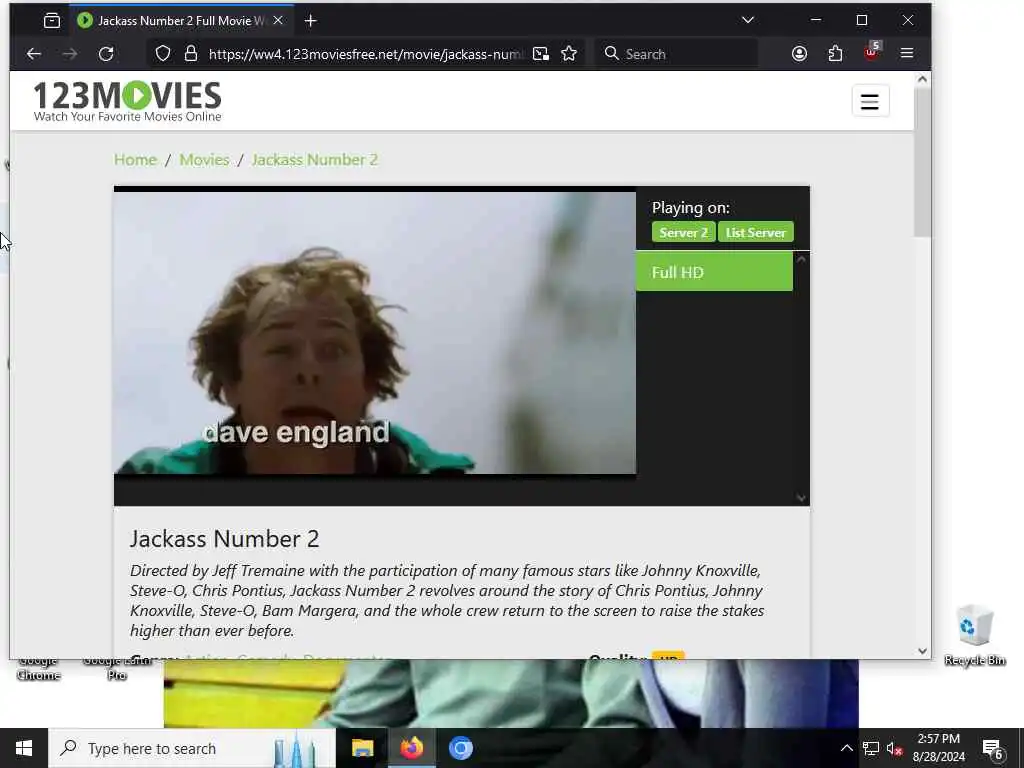Screen dimensions: 1024x768
Task: Open a new browser tab
Action: tap(310, 21)
